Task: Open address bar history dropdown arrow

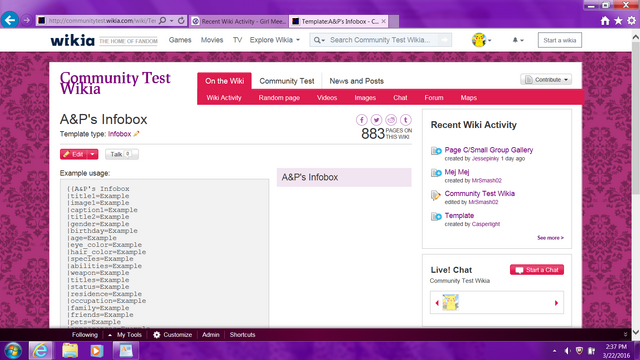Action: point(171,20)
